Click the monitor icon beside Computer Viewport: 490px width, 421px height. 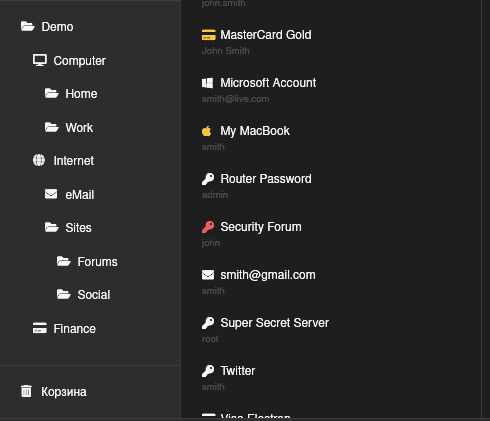tap(40, 60)
